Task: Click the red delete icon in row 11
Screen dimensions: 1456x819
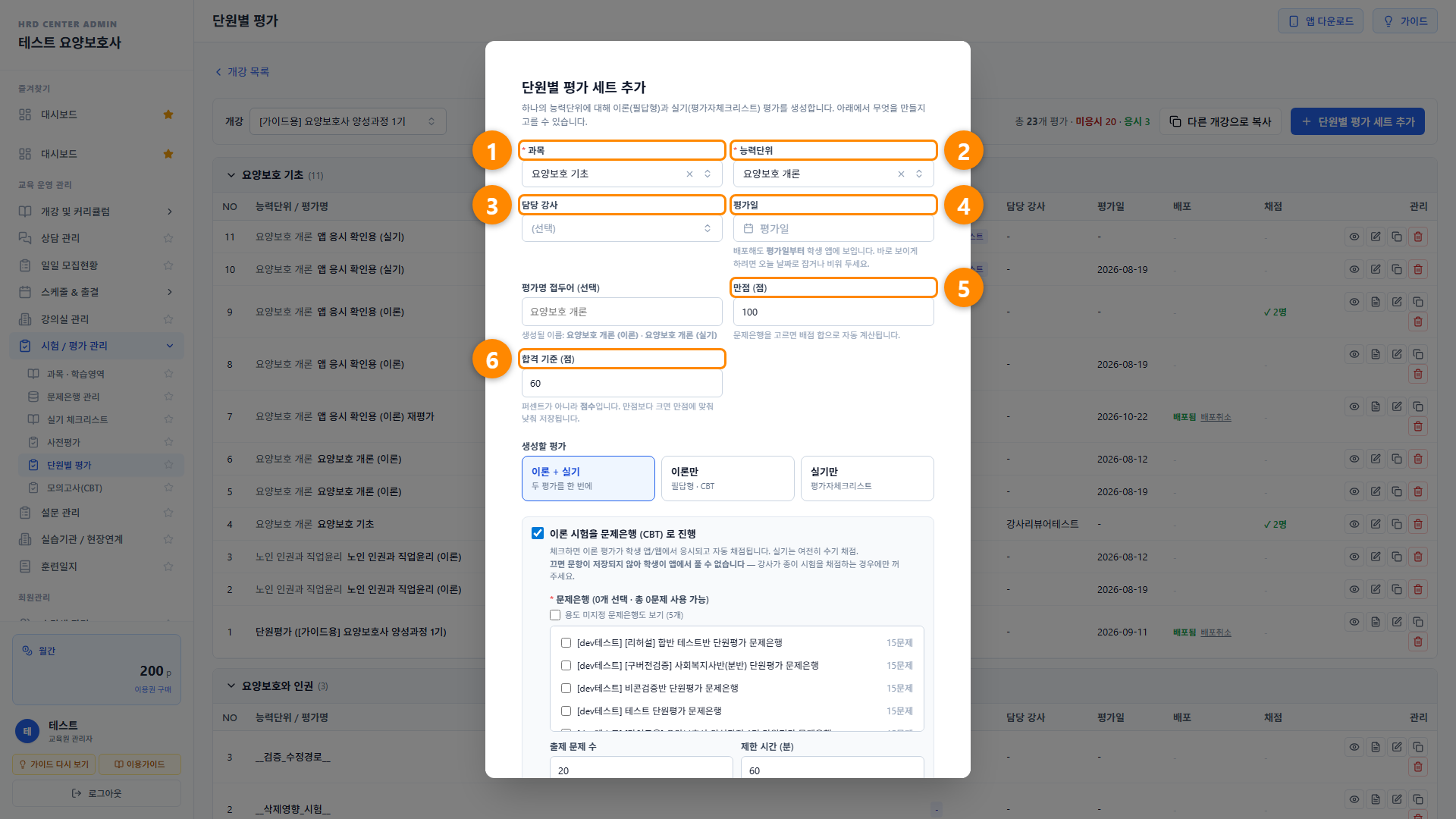Action: 1417,237
